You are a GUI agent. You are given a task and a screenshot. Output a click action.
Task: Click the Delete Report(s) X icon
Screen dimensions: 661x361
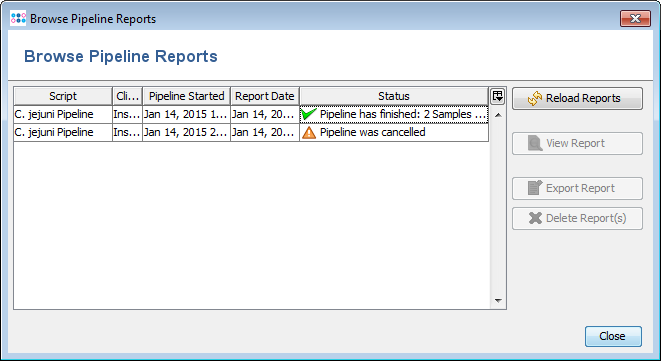click(535, 218)
